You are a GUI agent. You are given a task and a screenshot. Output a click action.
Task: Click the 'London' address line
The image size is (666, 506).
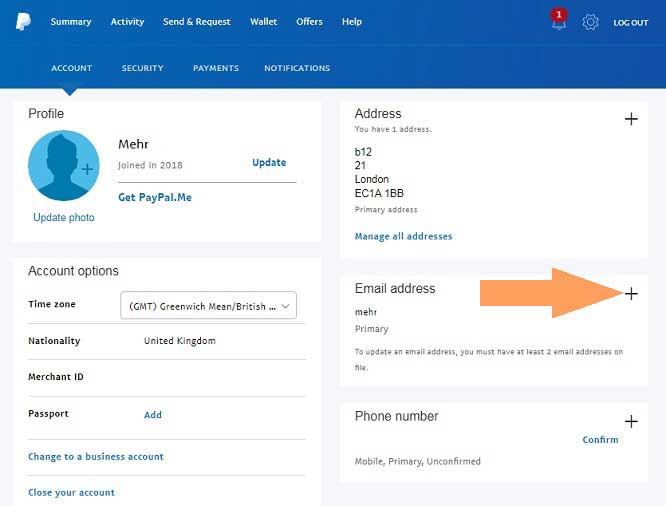tap(372, 179)
